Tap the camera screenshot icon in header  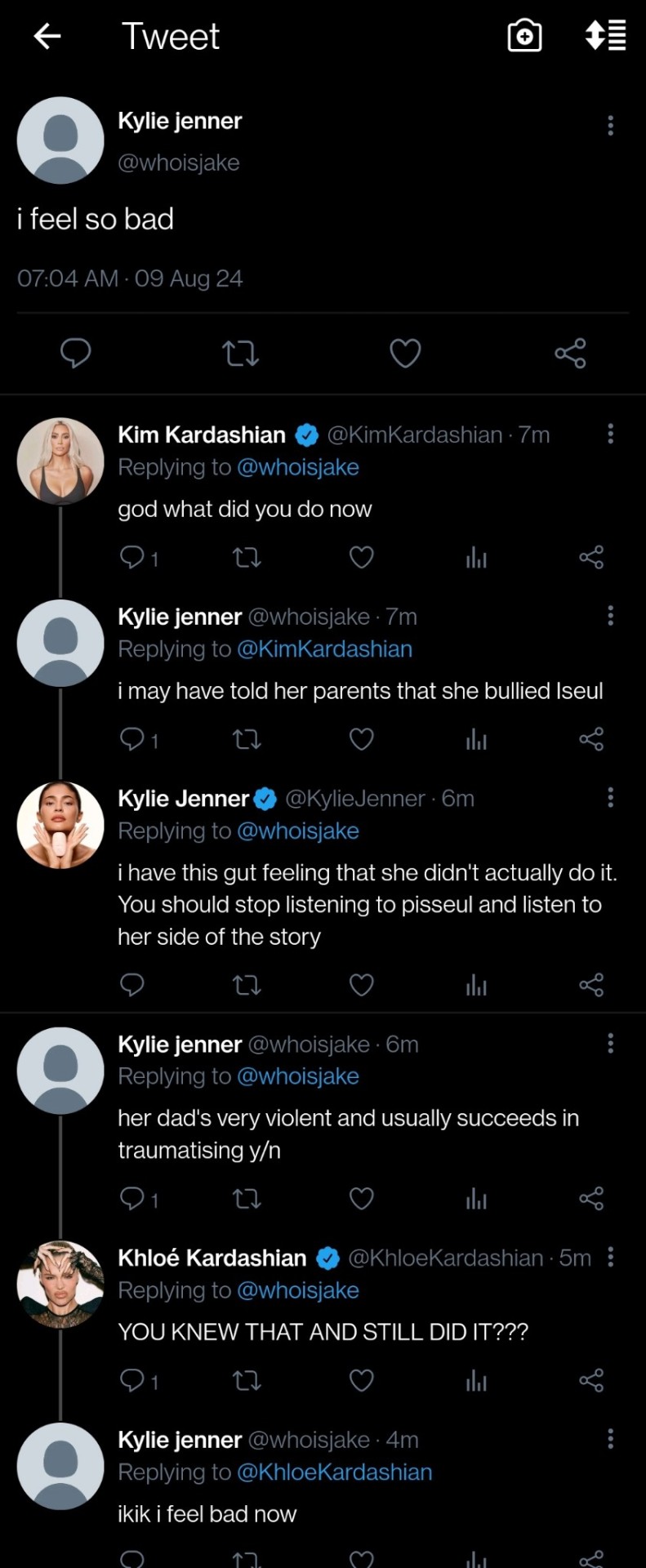524,36
